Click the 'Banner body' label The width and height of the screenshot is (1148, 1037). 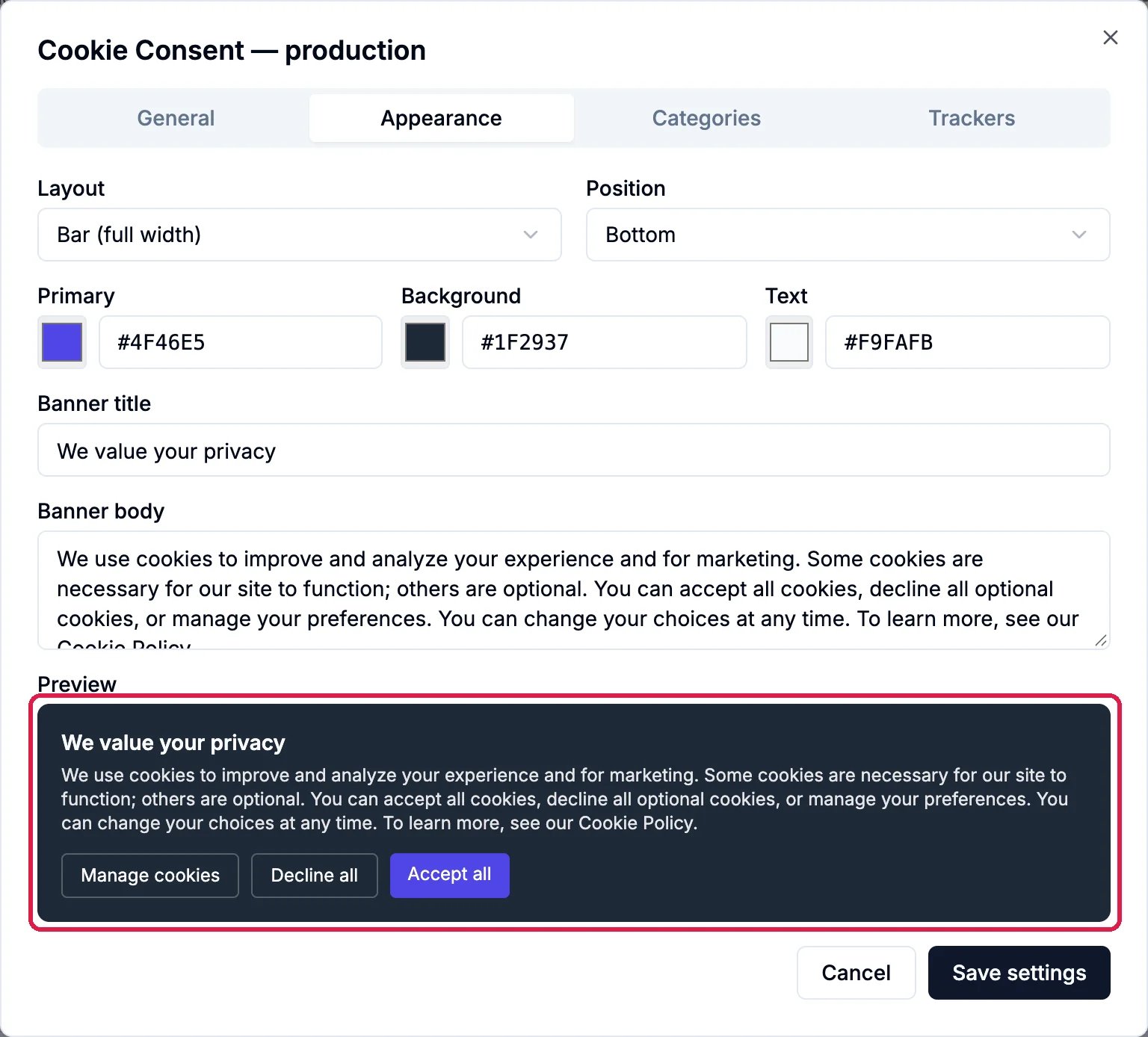[x=101, y=511]
